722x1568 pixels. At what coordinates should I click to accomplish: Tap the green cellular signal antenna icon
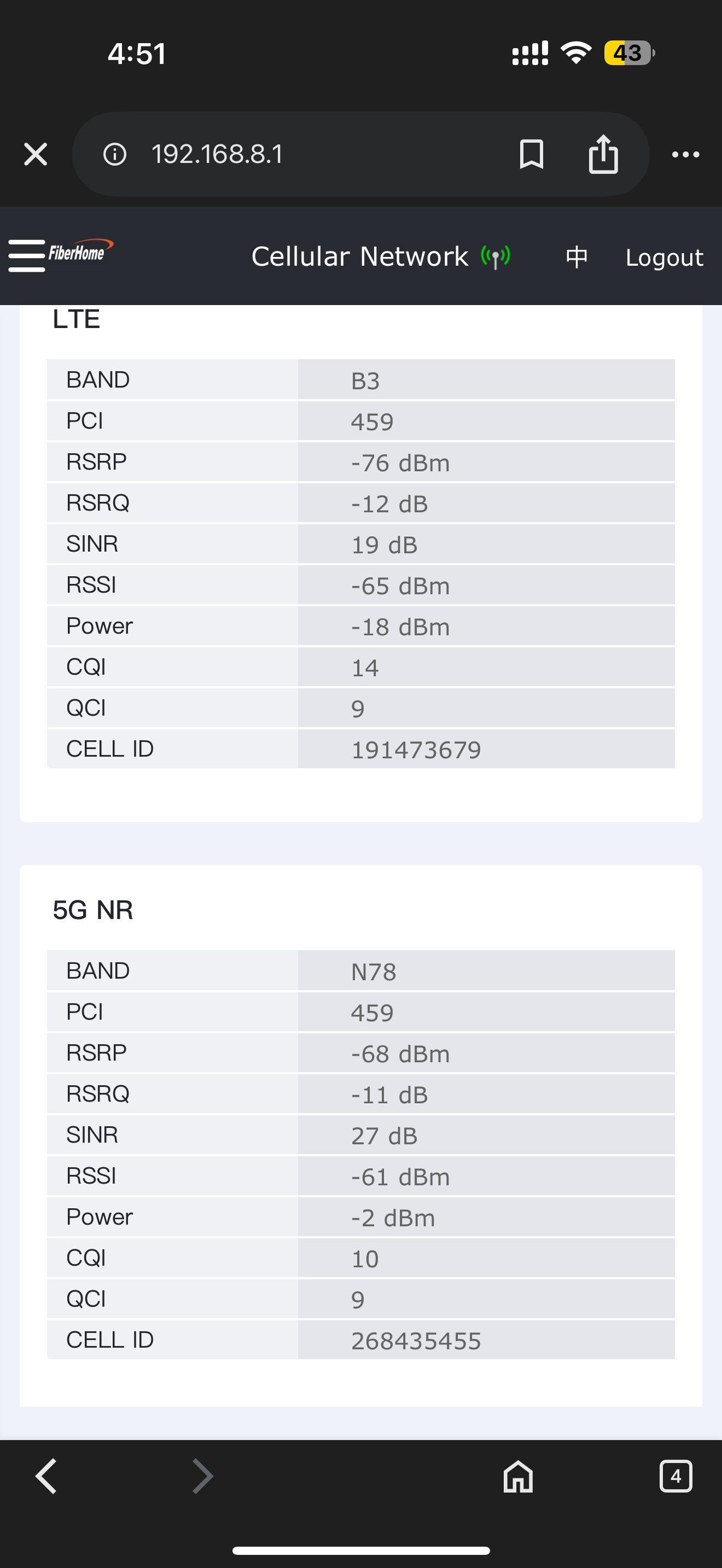point(496,257)
